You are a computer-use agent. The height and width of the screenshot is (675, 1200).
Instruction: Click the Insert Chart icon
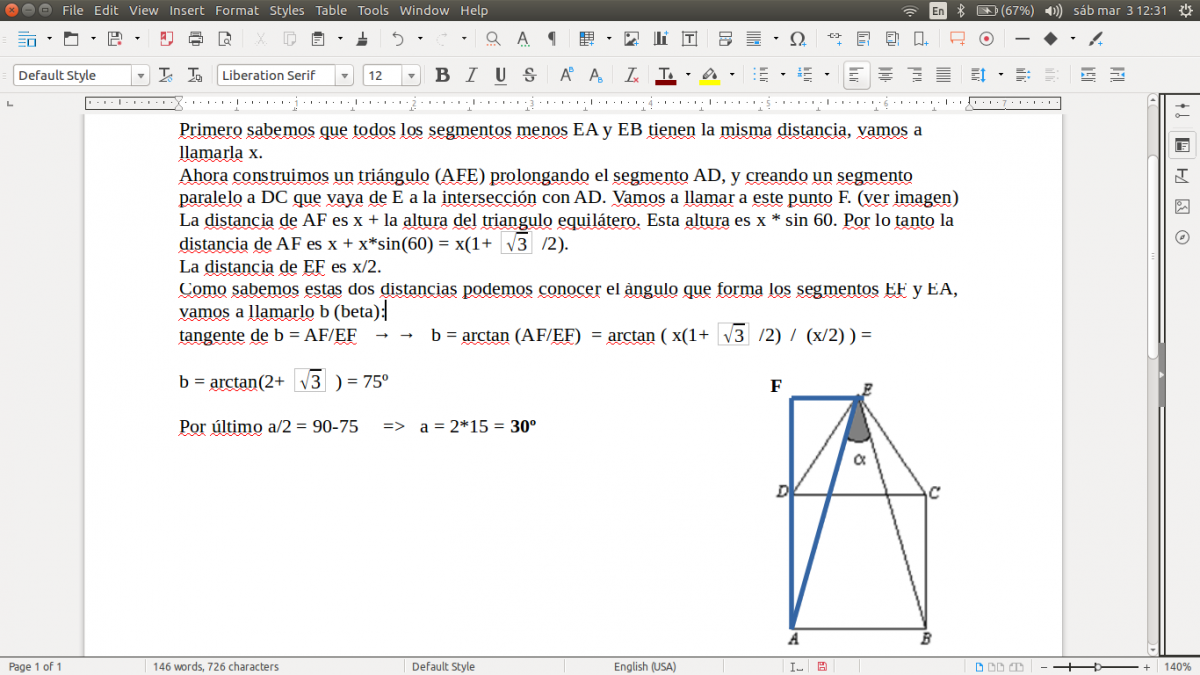point(660,39)
